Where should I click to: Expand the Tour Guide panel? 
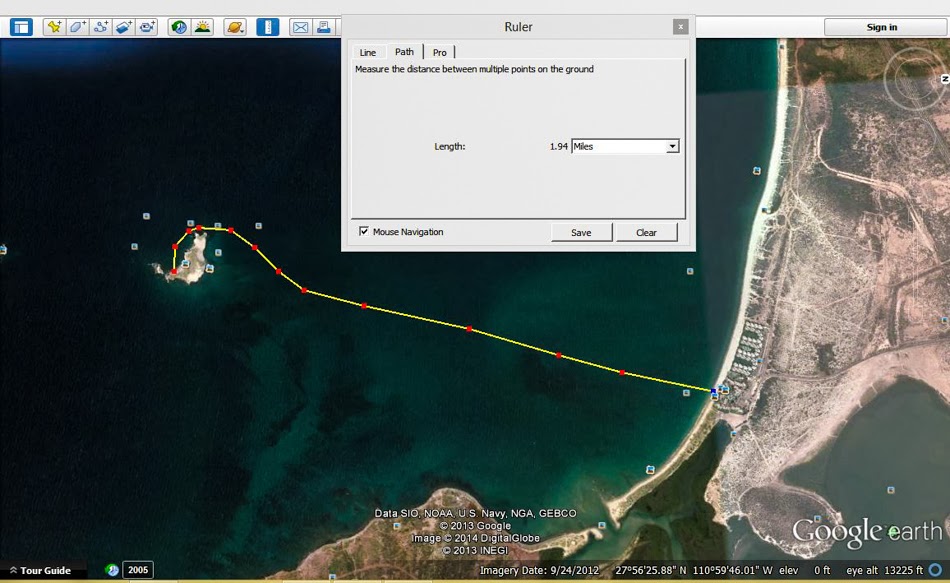point(40,570)
